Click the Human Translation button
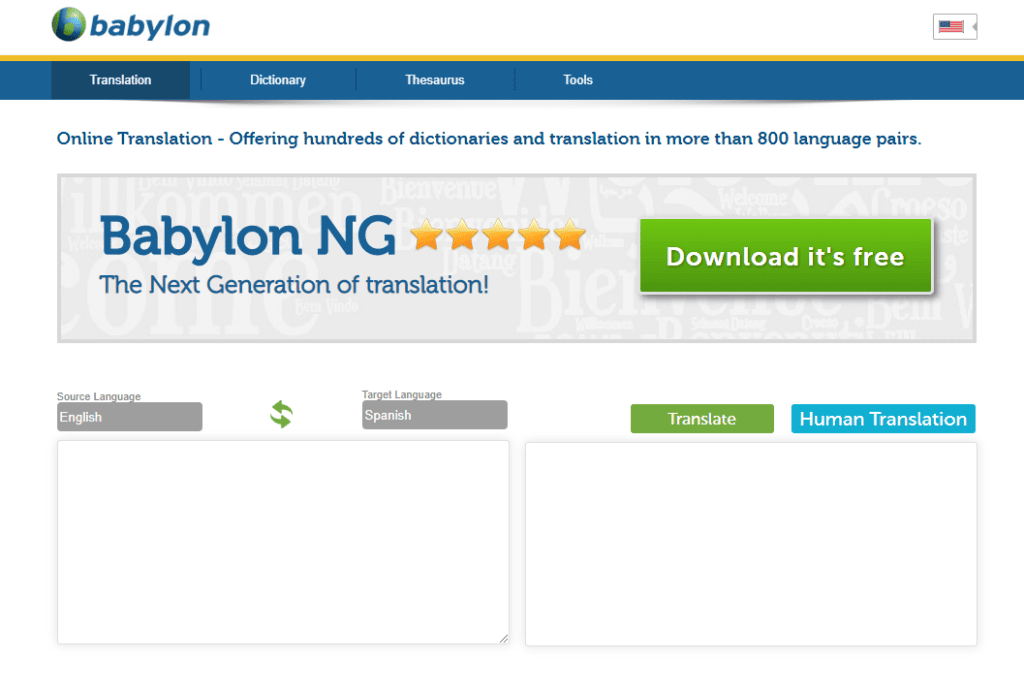This screenshot has width=1024, height=691. click(x=883, y=419)
